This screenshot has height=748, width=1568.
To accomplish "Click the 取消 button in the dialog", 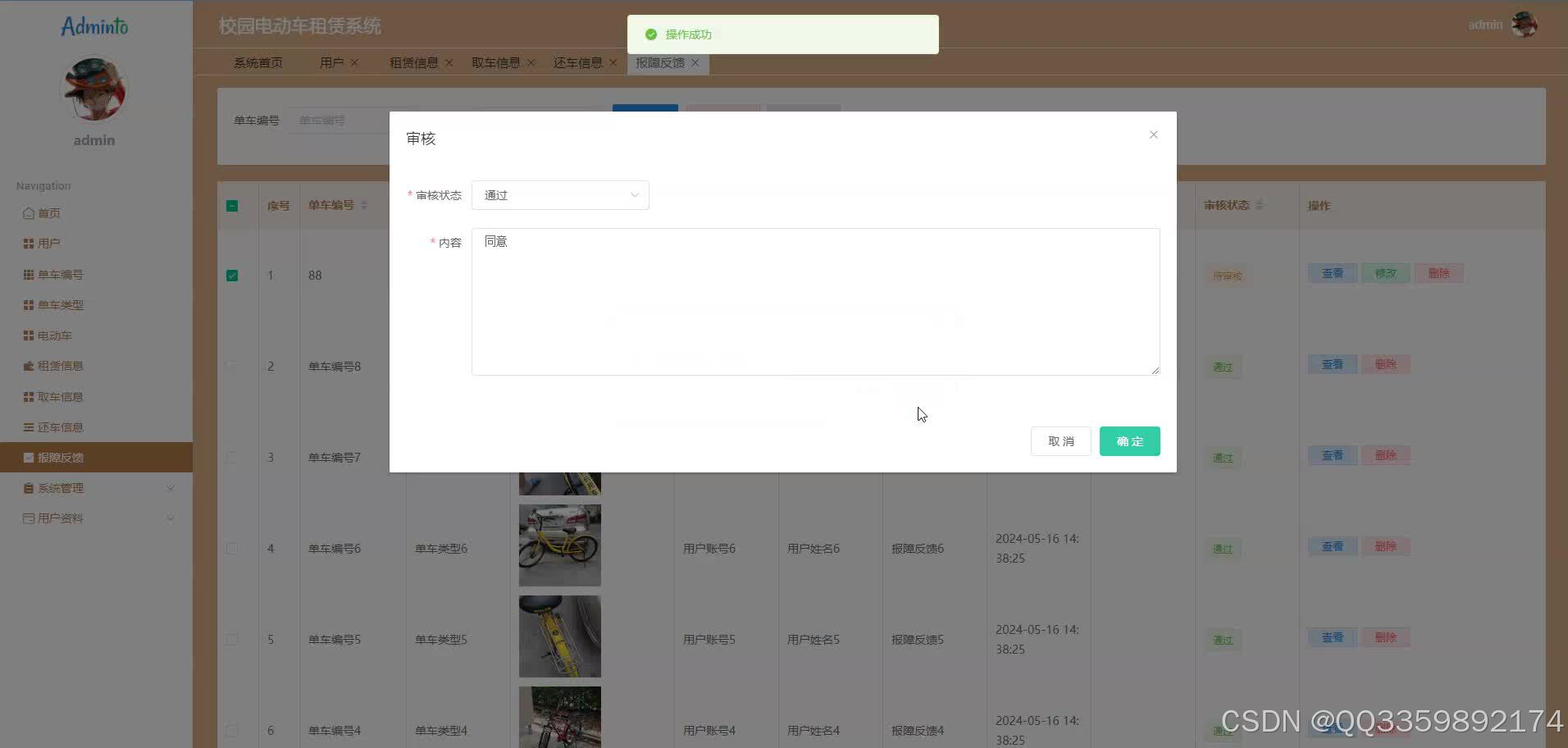I will 1060,441.
